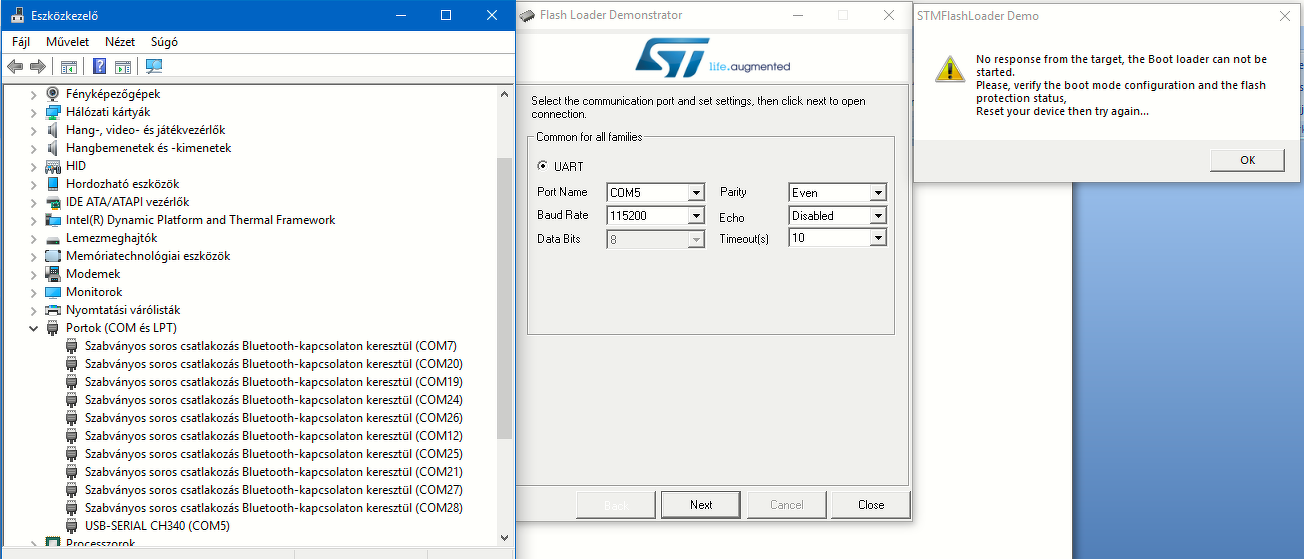Select the Bluetooth serial port (COM27) entry
This screenshot has width=1304, height=559.
tap(273, 490)
